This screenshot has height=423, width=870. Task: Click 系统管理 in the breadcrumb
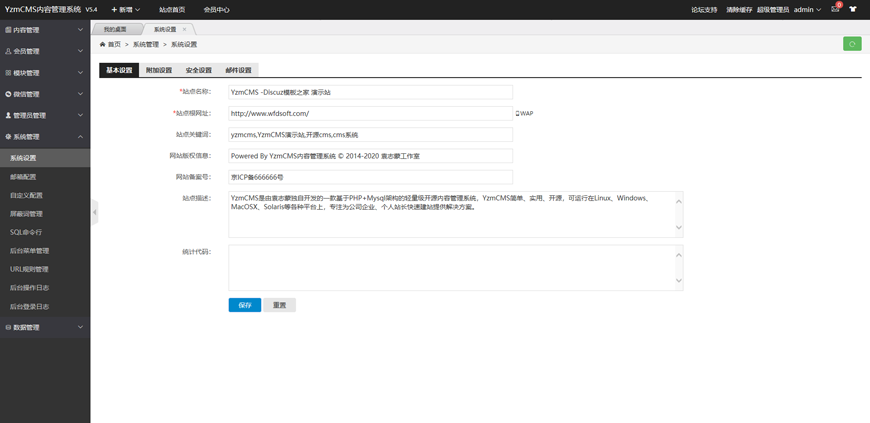coord(145,44)
